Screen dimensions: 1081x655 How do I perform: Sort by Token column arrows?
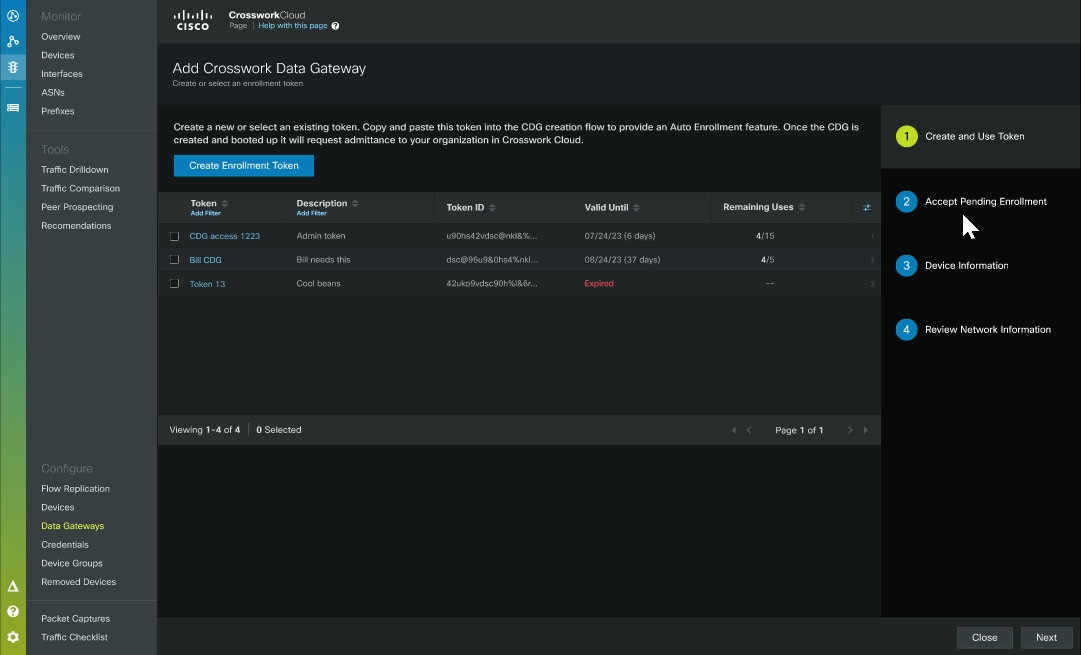coord(225,203)
